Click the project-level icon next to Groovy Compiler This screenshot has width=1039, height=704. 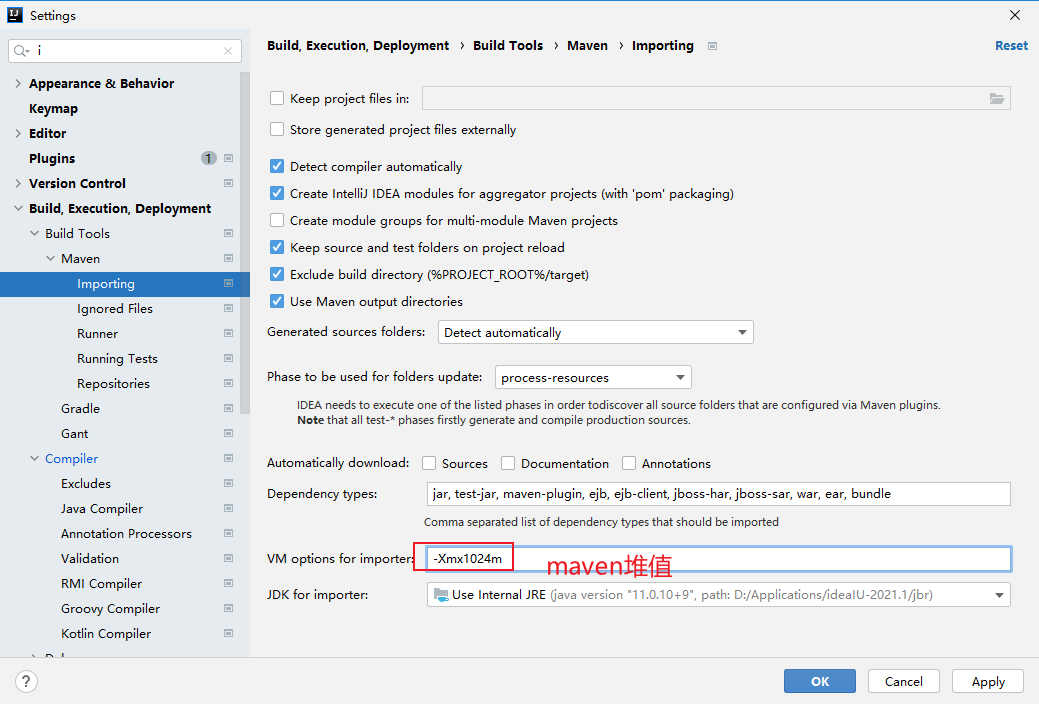pos(229,609)
